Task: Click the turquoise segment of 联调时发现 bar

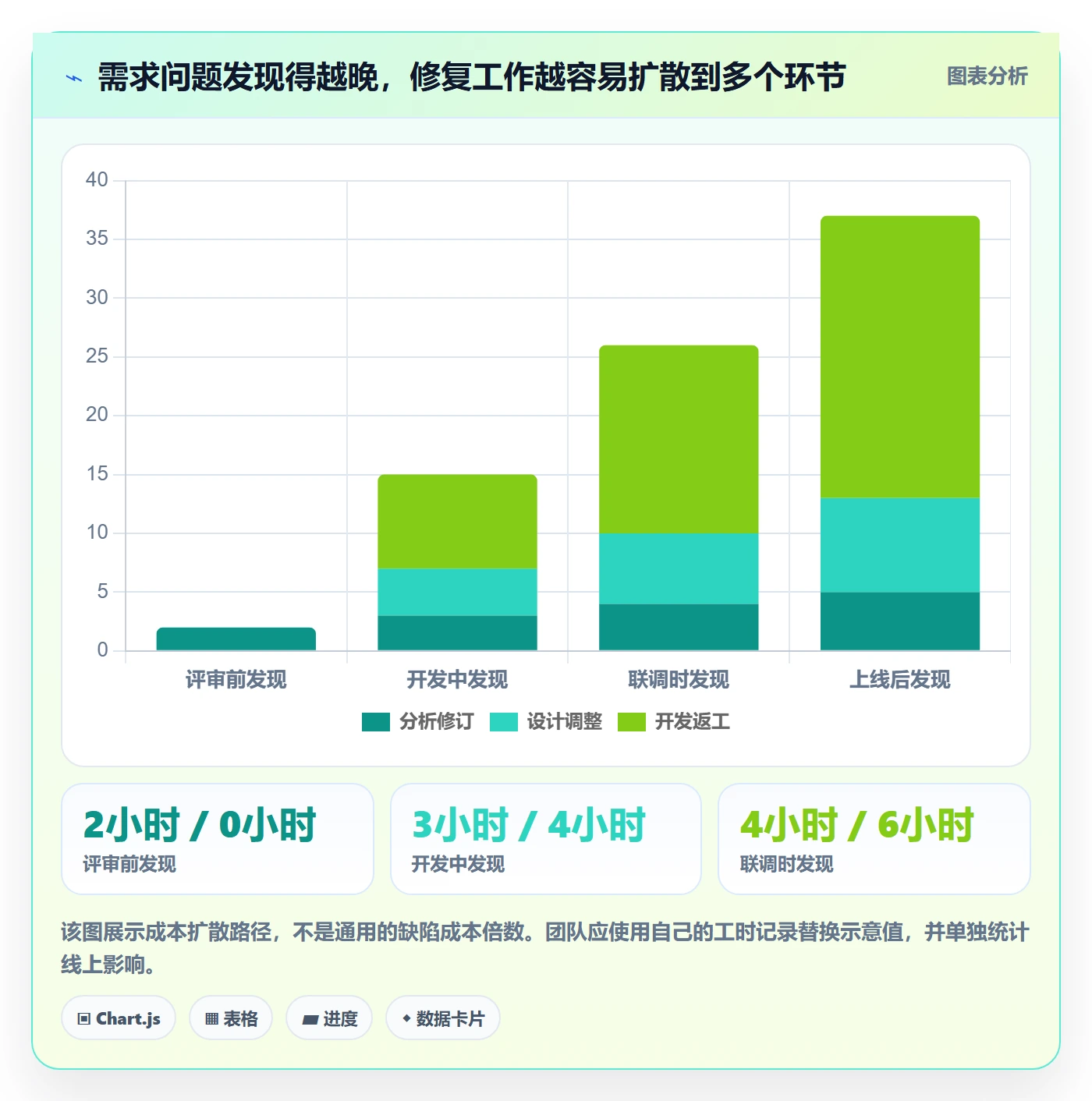Action: [x=679, y=568]
